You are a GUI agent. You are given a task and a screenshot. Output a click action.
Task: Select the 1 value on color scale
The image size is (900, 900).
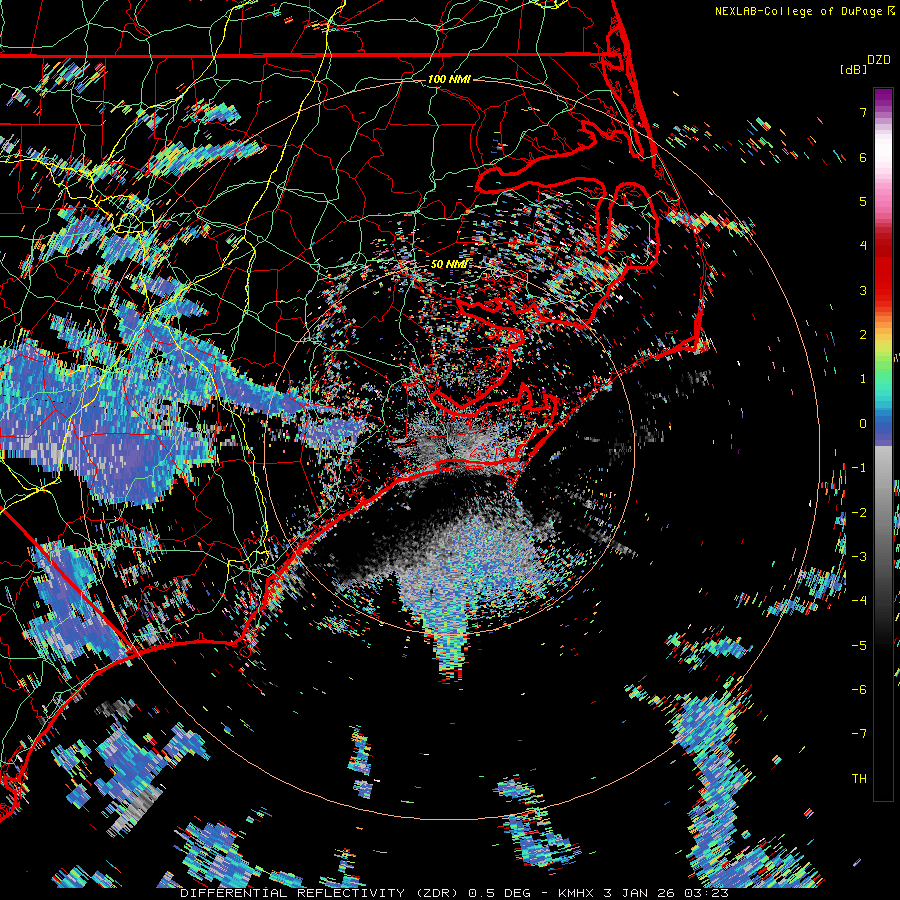[x=863, y=379]
